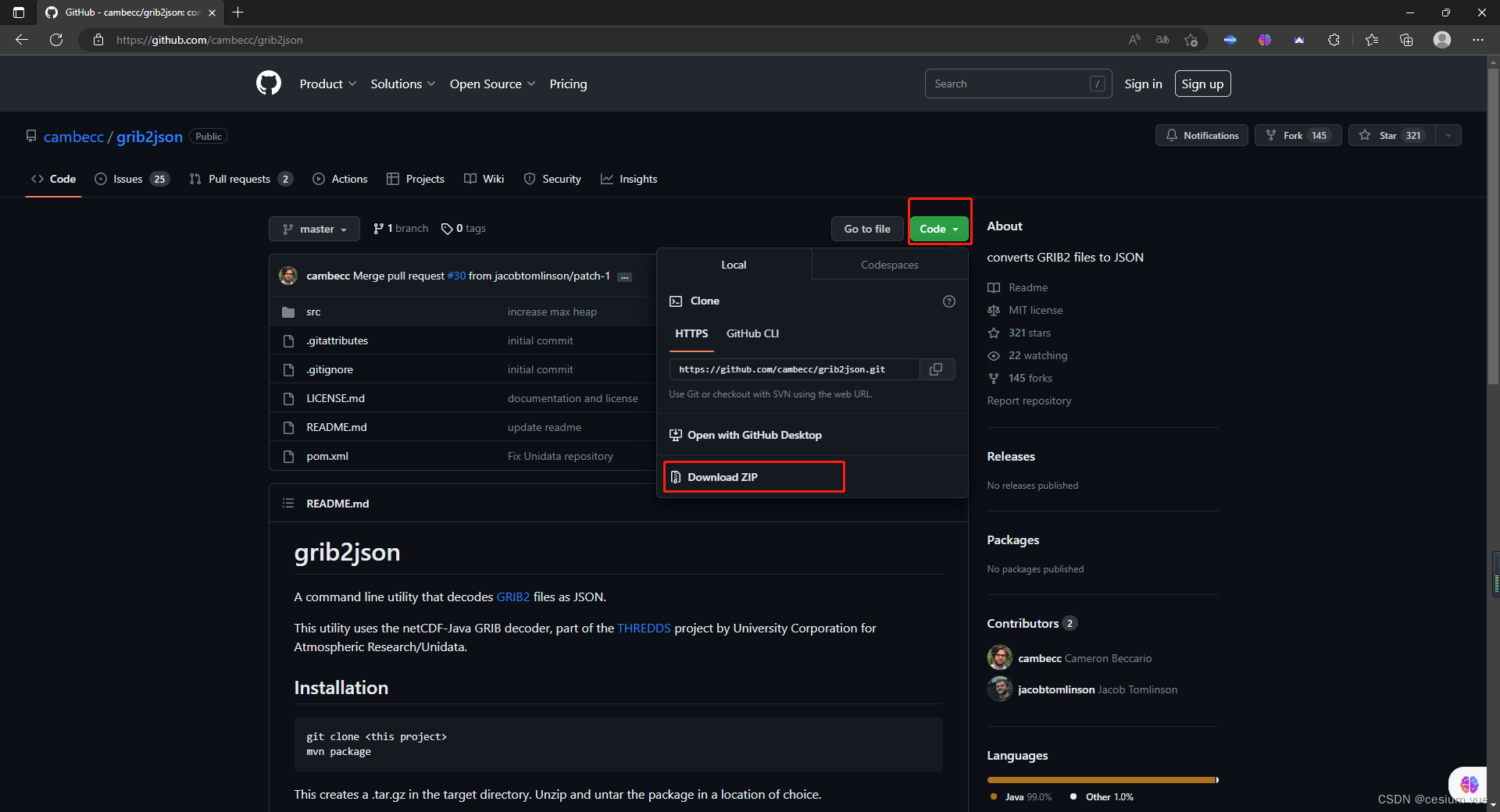Open browser collections icon
Viewport: 1500px width, 812px height.
tap(1406, 40)
